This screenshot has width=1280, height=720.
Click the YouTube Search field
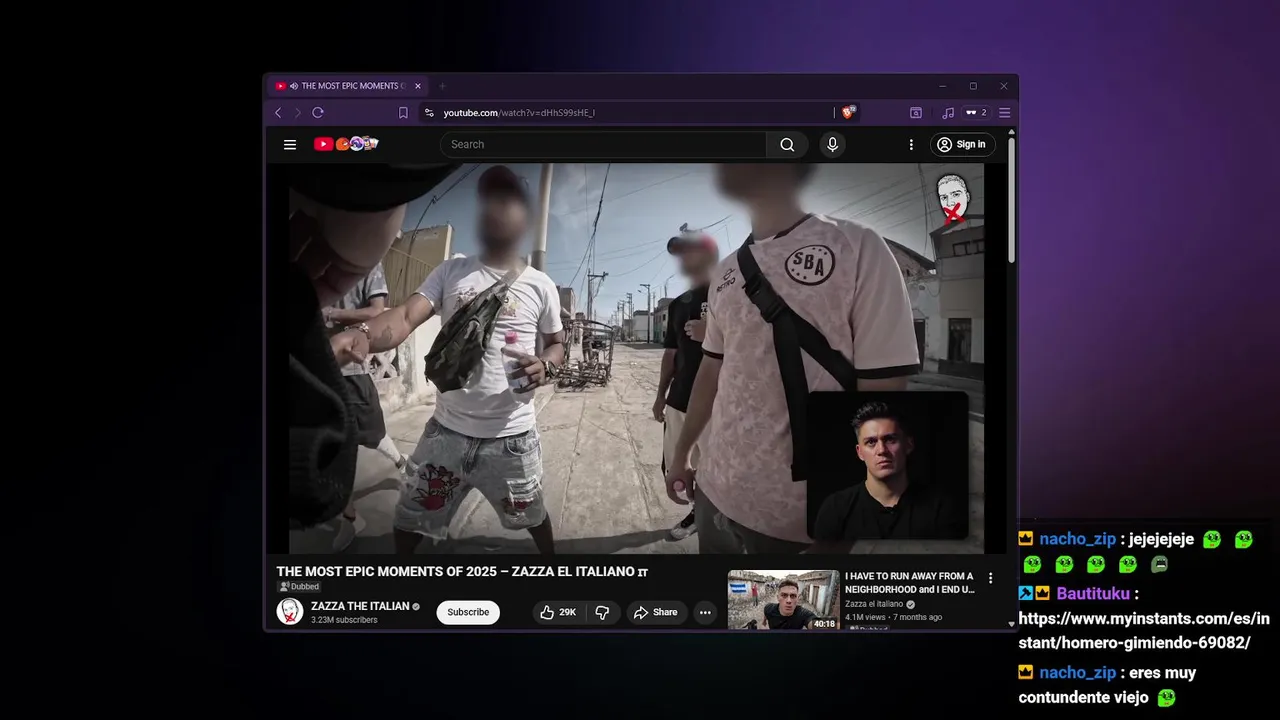pos(603,144)
